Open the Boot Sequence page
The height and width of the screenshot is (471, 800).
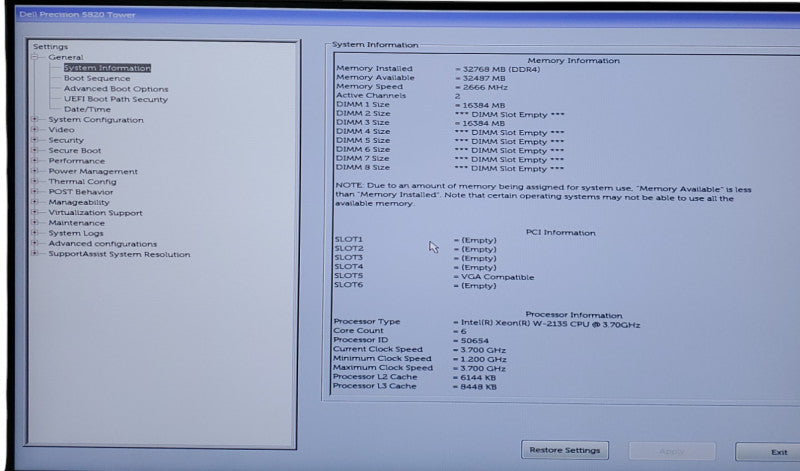97,78
